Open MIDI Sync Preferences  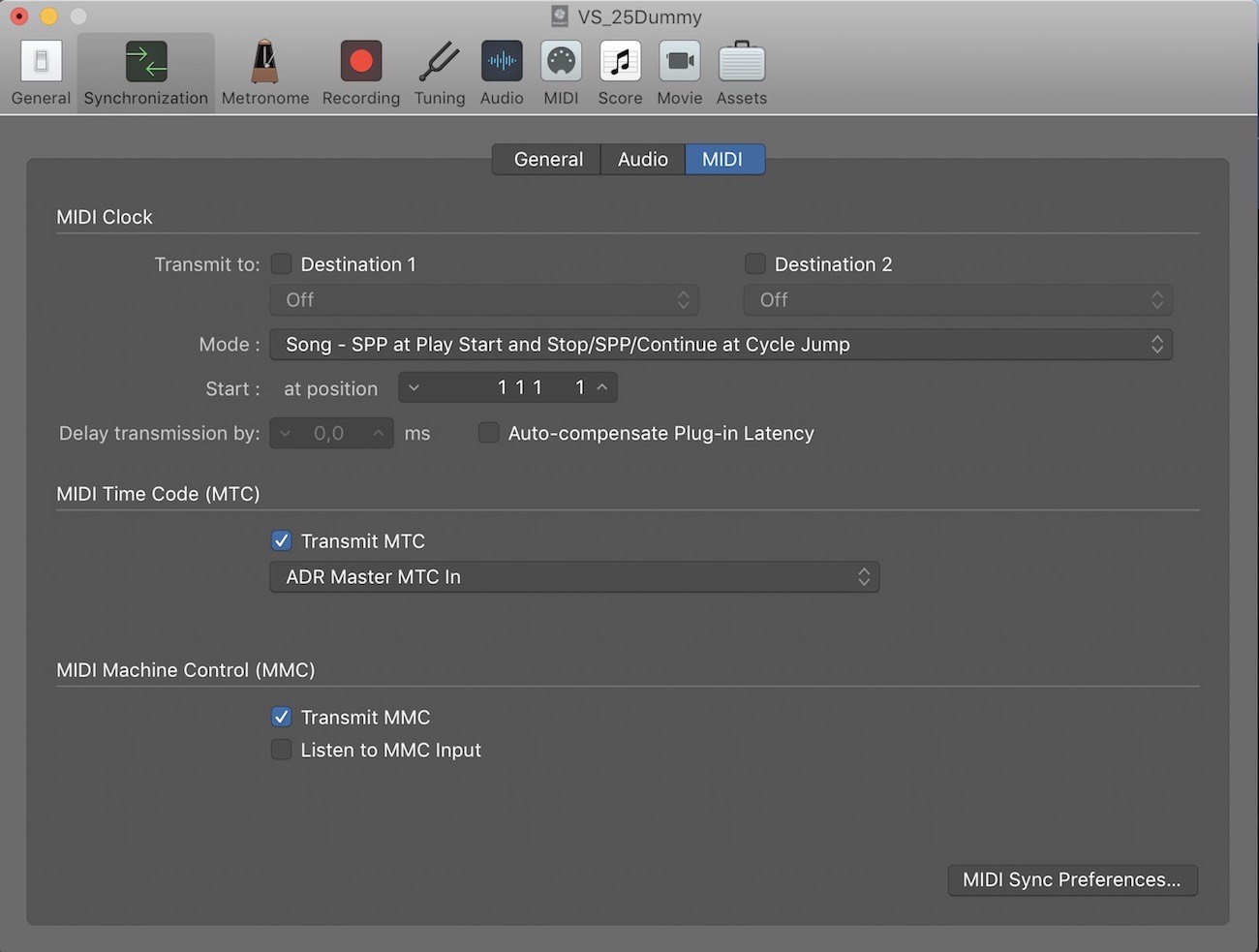(x=1072, y=879)
